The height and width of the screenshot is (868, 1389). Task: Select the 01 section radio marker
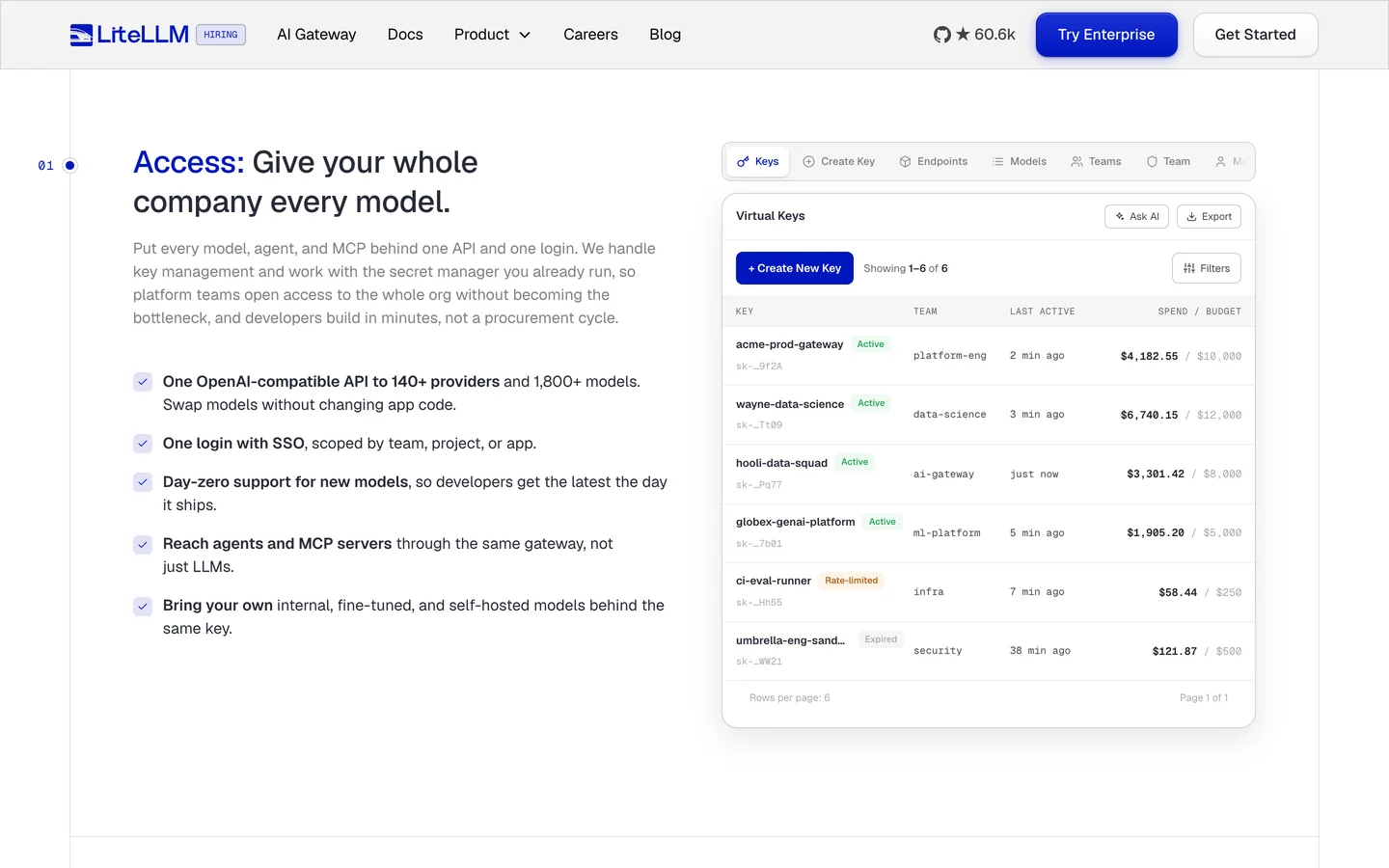pos(69,166)
